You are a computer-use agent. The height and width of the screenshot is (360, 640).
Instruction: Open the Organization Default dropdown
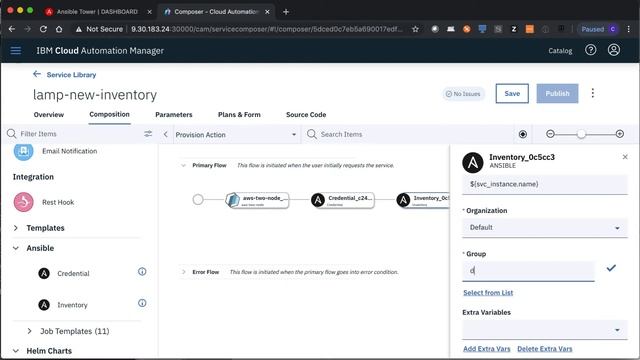pos(544,228)
